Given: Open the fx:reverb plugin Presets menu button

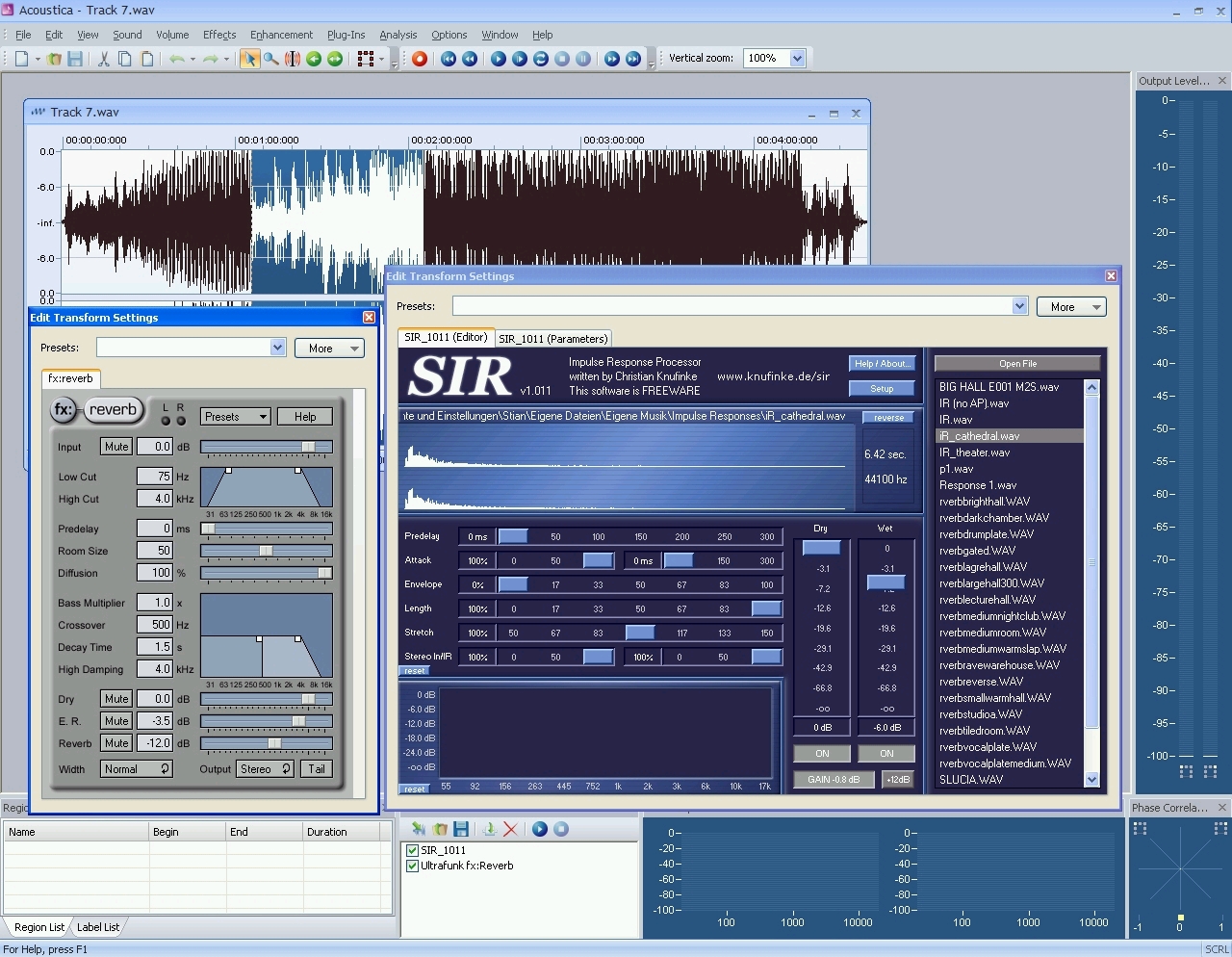Looking at the screenshot, I should 236,417.
